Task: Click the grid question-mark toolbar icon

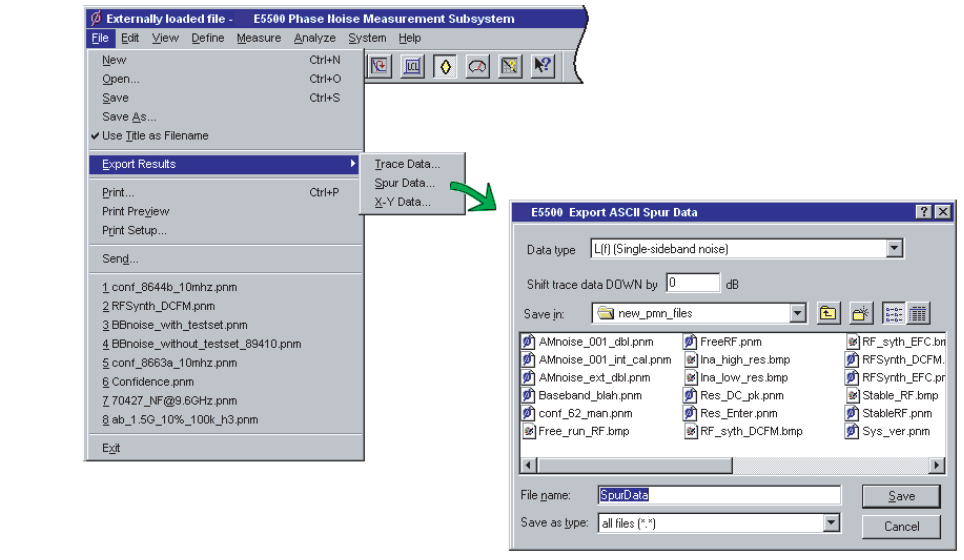Action: tap(510, 66)
